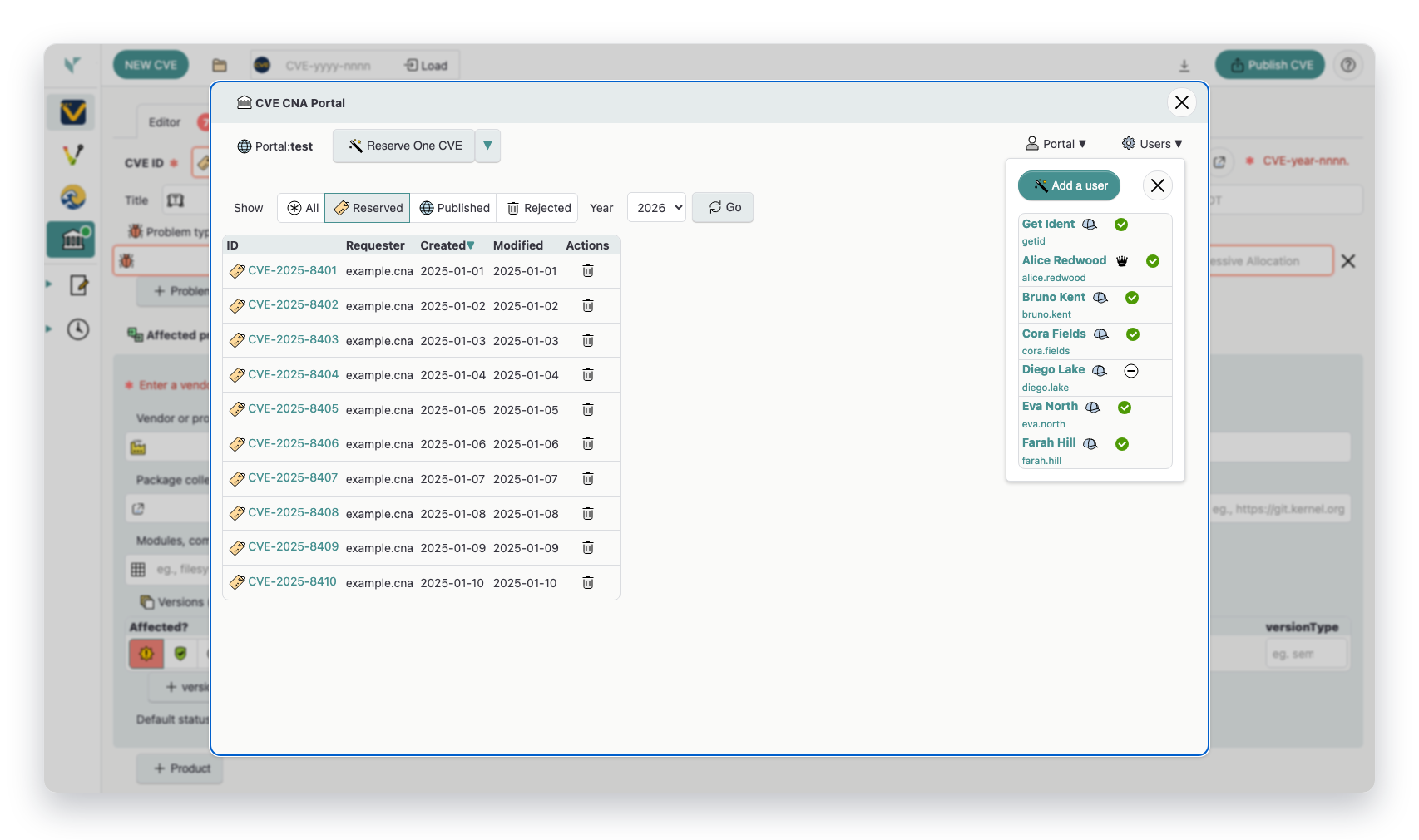1419x840 pixels.
Task: Delete CVE-2025-8401 using its trash icon
Action: click(588, 270)
